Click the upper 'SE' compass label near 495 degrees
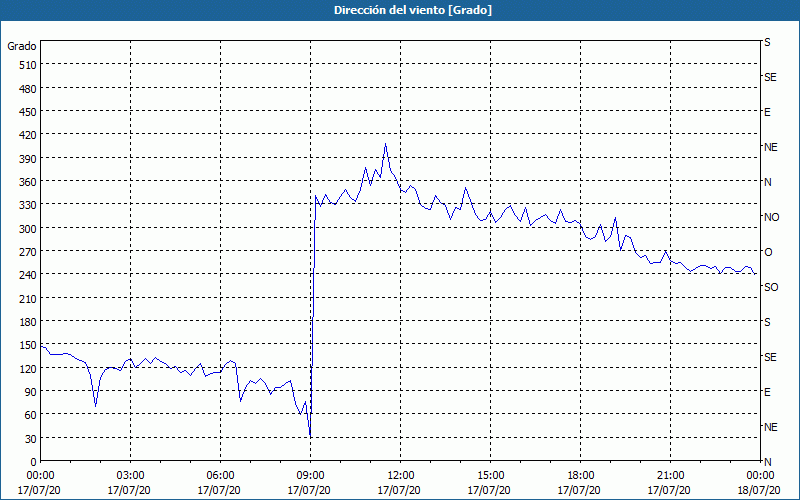The height and width of the screenshot is (500, 800). point(770,77)
